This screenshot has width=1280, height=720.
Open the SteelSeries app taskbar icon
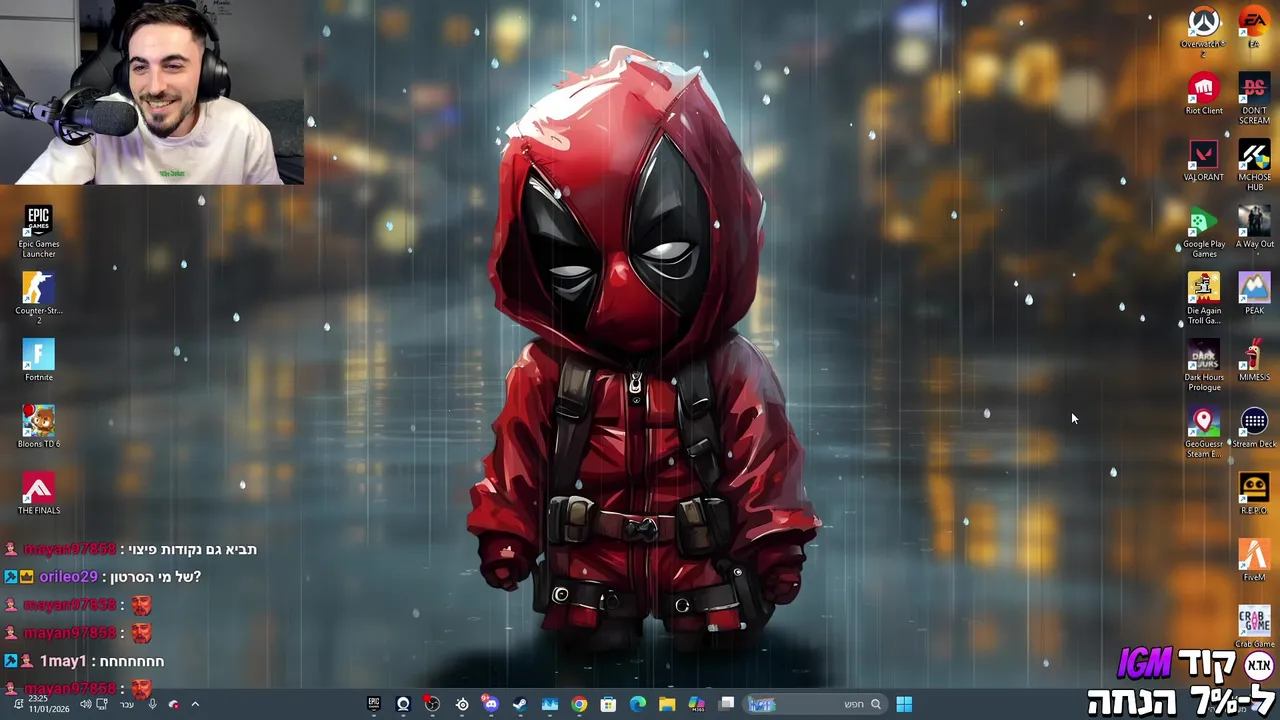[x=462, y=704]
